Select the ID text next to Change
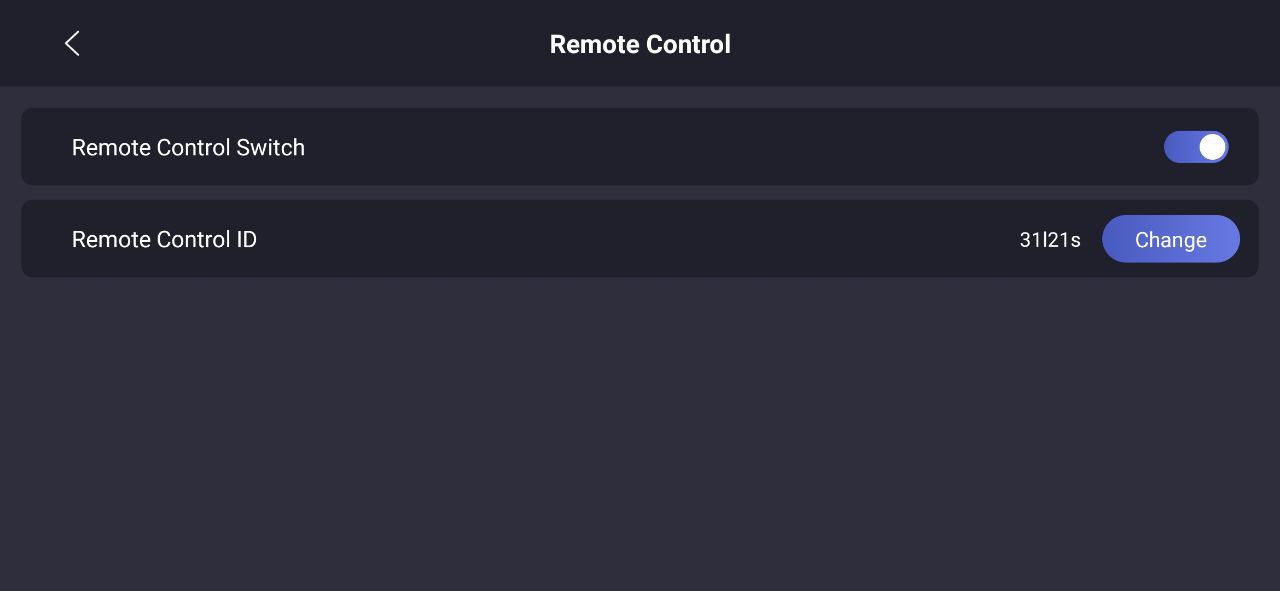1280x591 pixels. coord(1049,240)
